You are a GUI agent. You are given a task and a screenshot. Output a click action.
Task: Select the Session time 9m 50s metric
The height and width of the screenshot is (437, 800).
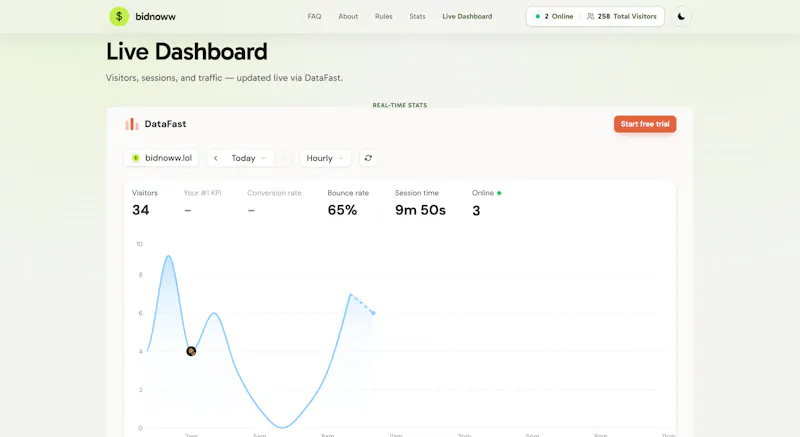(420, 202)
